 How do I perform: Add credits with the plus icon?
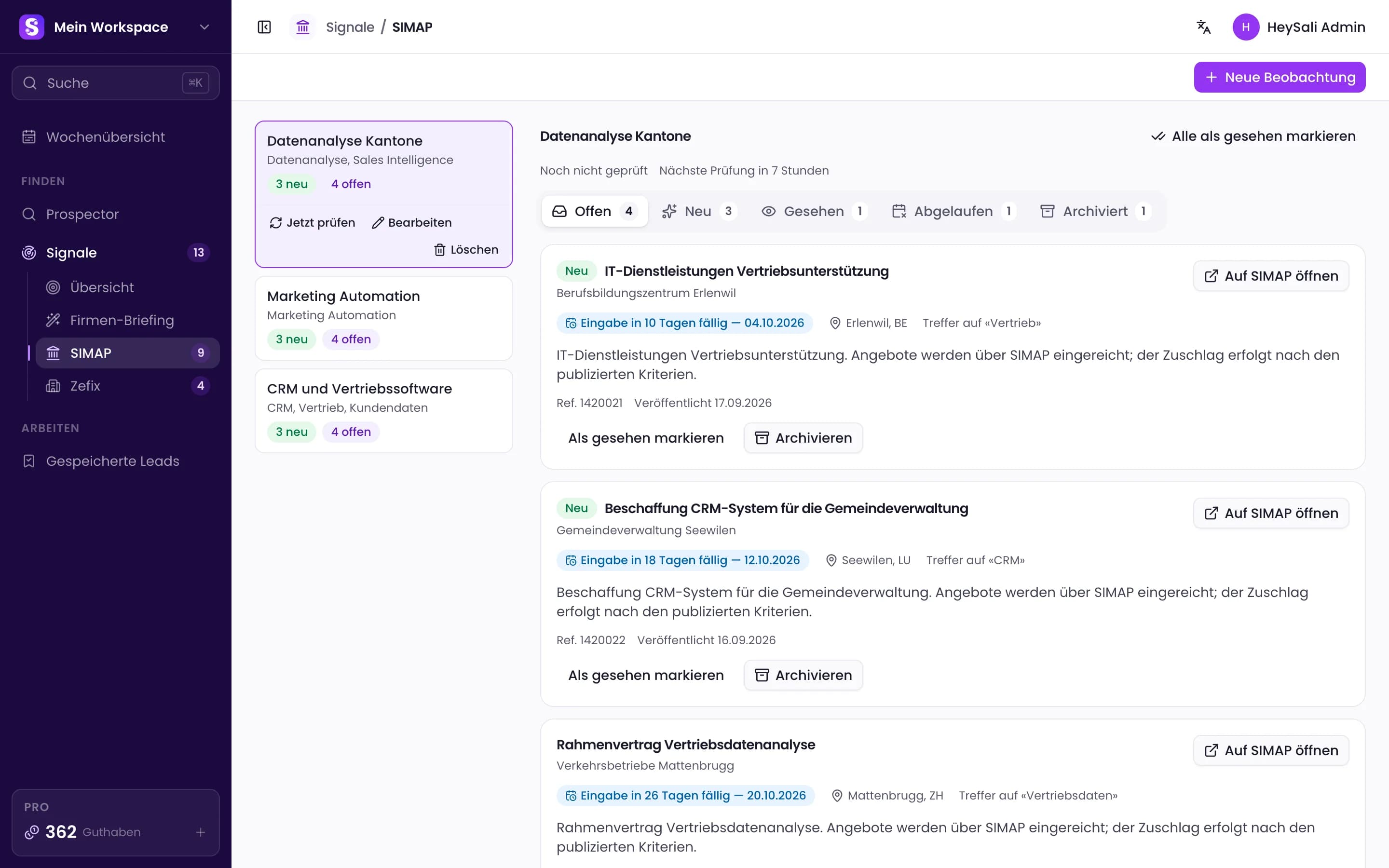[200, 832]
